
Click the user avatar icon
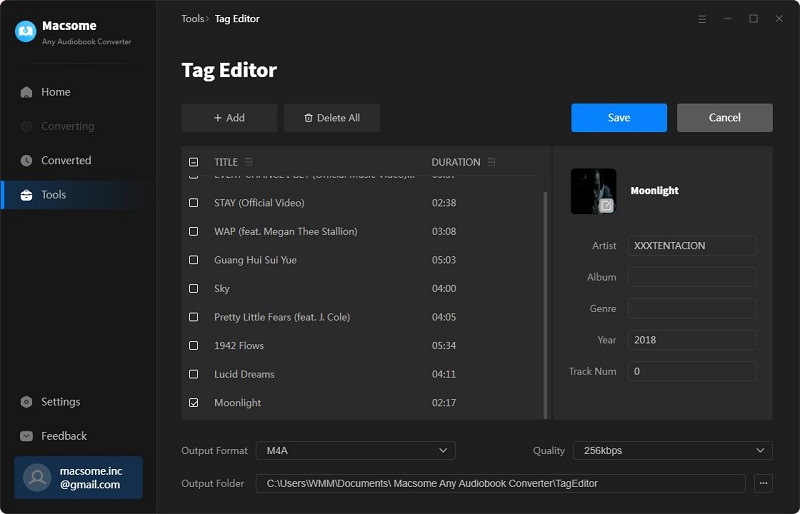(37, 477)
